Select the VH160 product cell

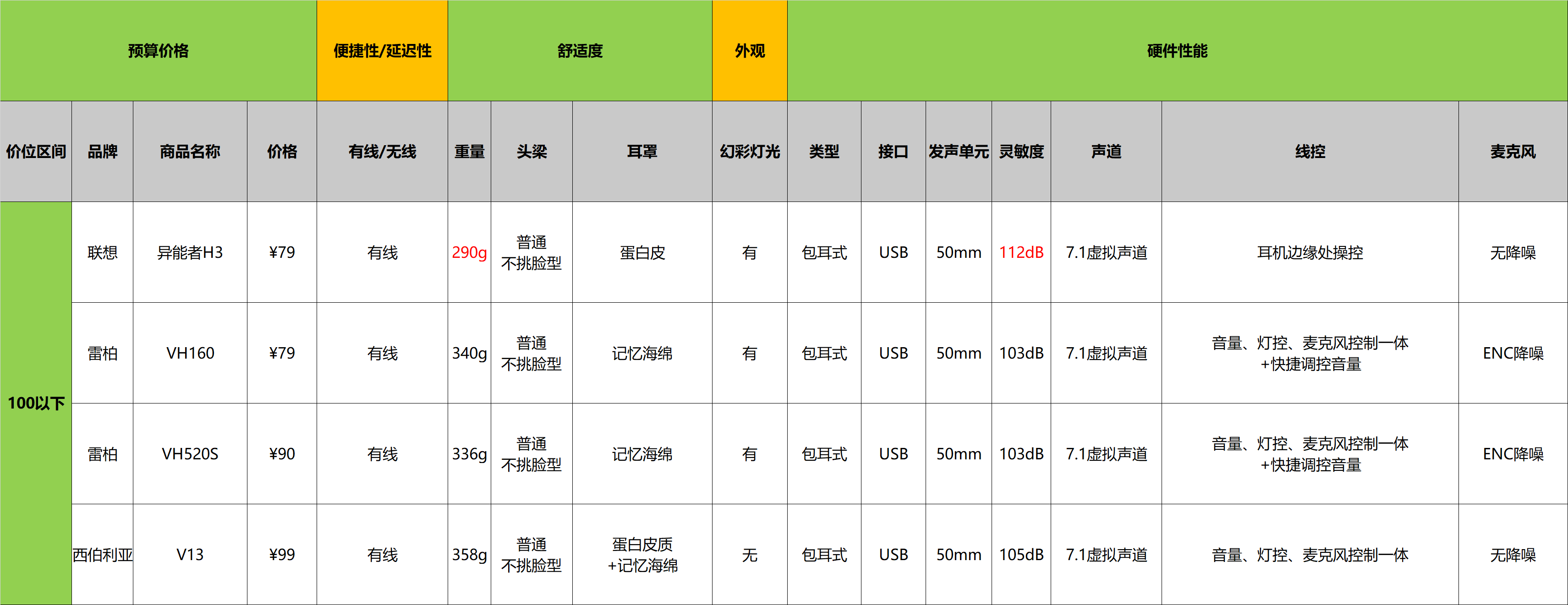coord(190,353)
